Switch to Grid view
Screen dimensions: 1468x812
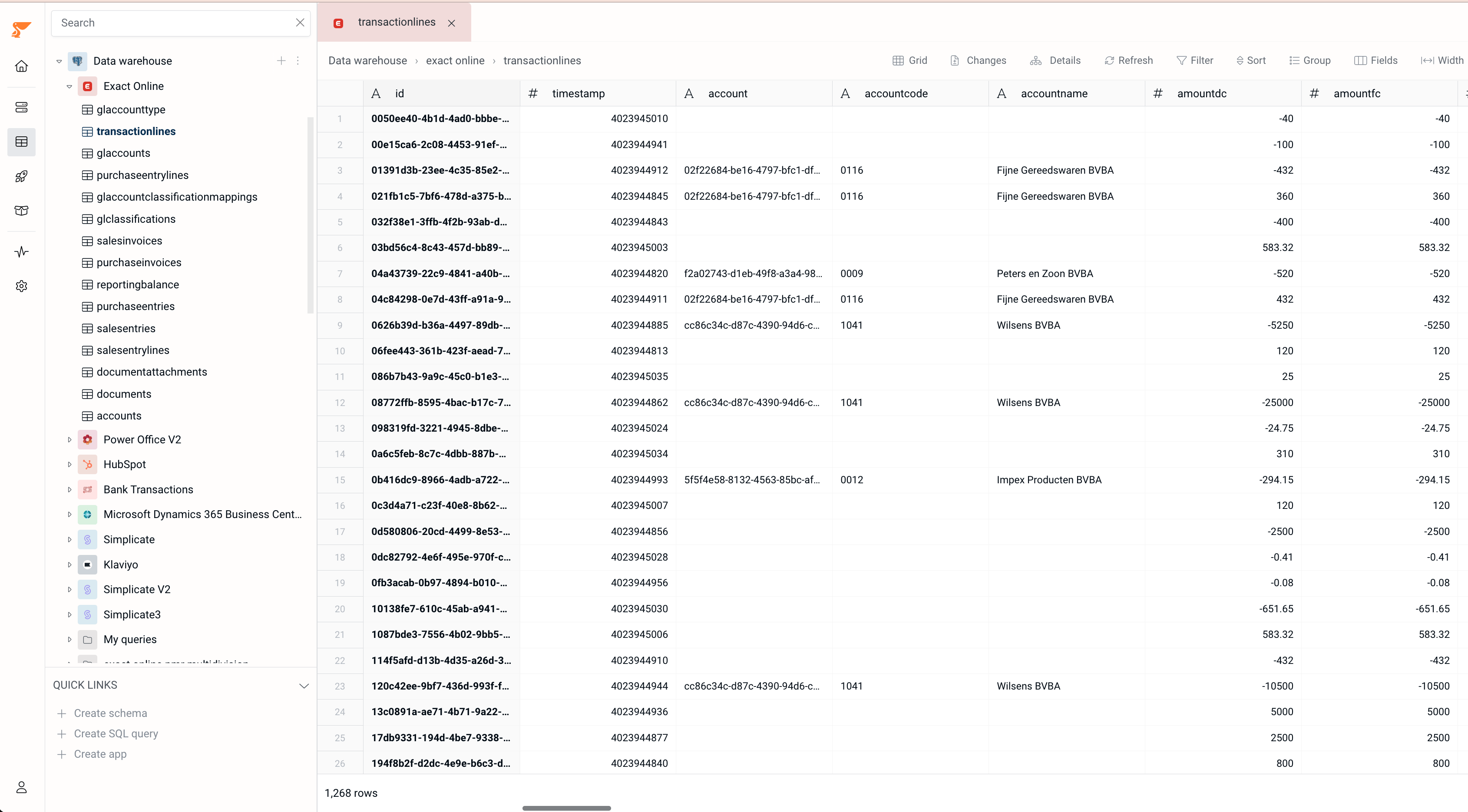tap(909, 60)
